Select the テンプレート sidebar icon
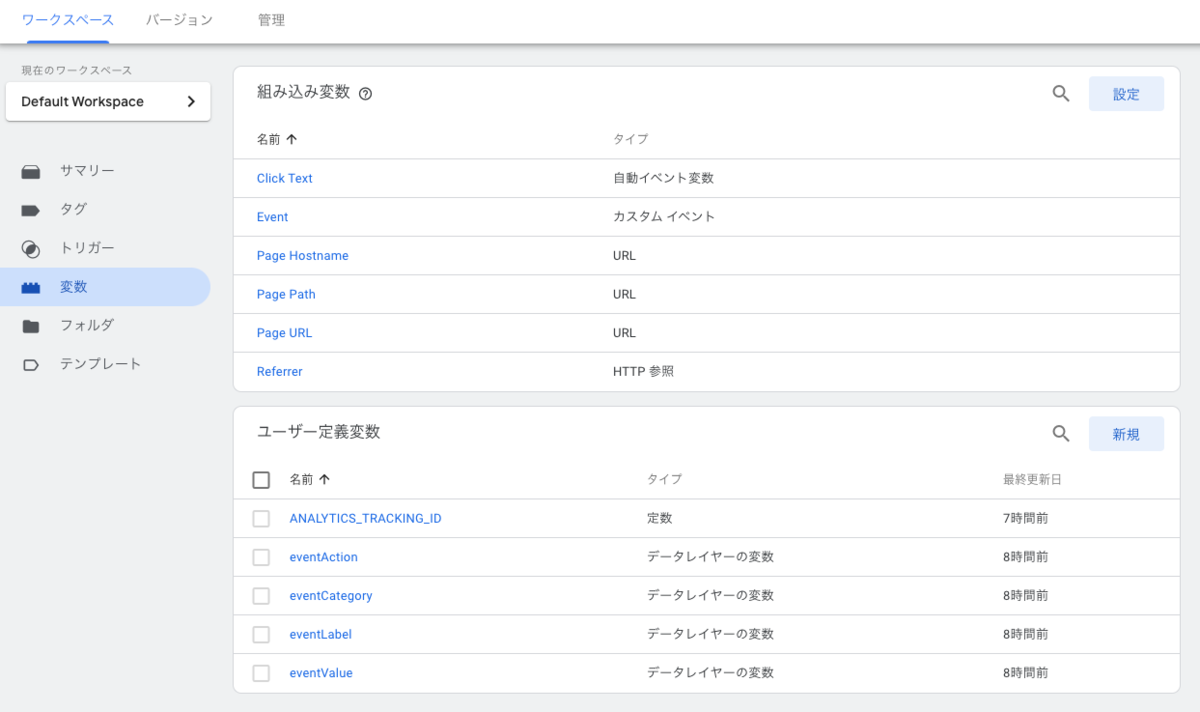 (33, 364)
